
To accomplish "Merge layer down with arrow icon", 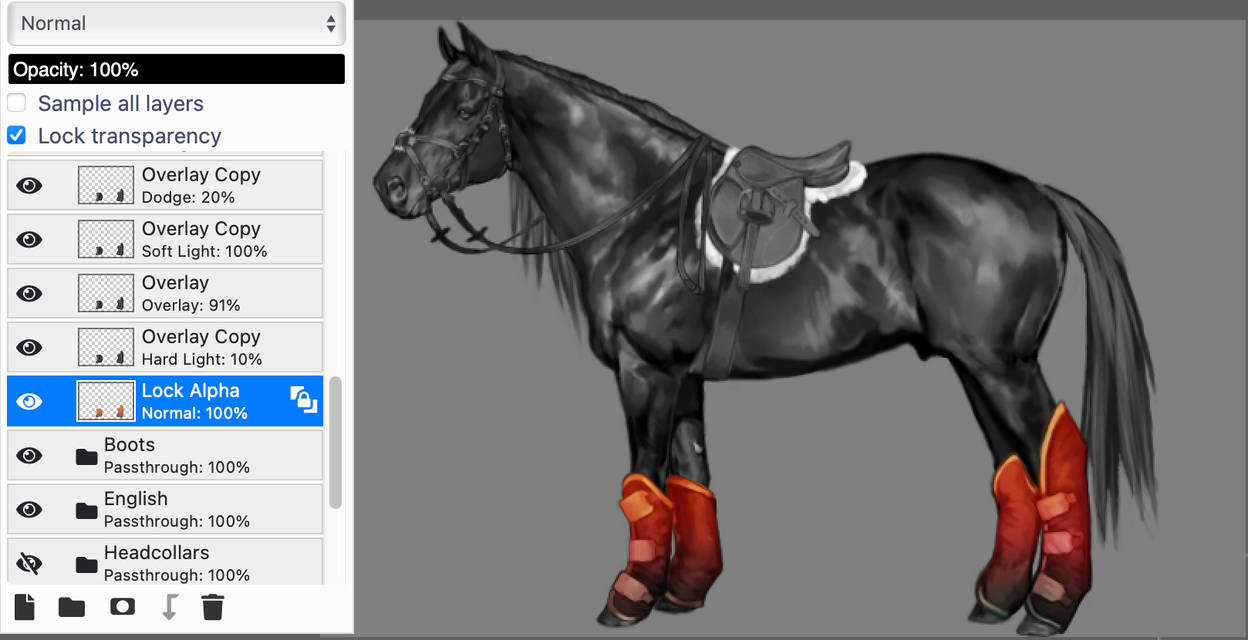I will [x=169, y=606].
